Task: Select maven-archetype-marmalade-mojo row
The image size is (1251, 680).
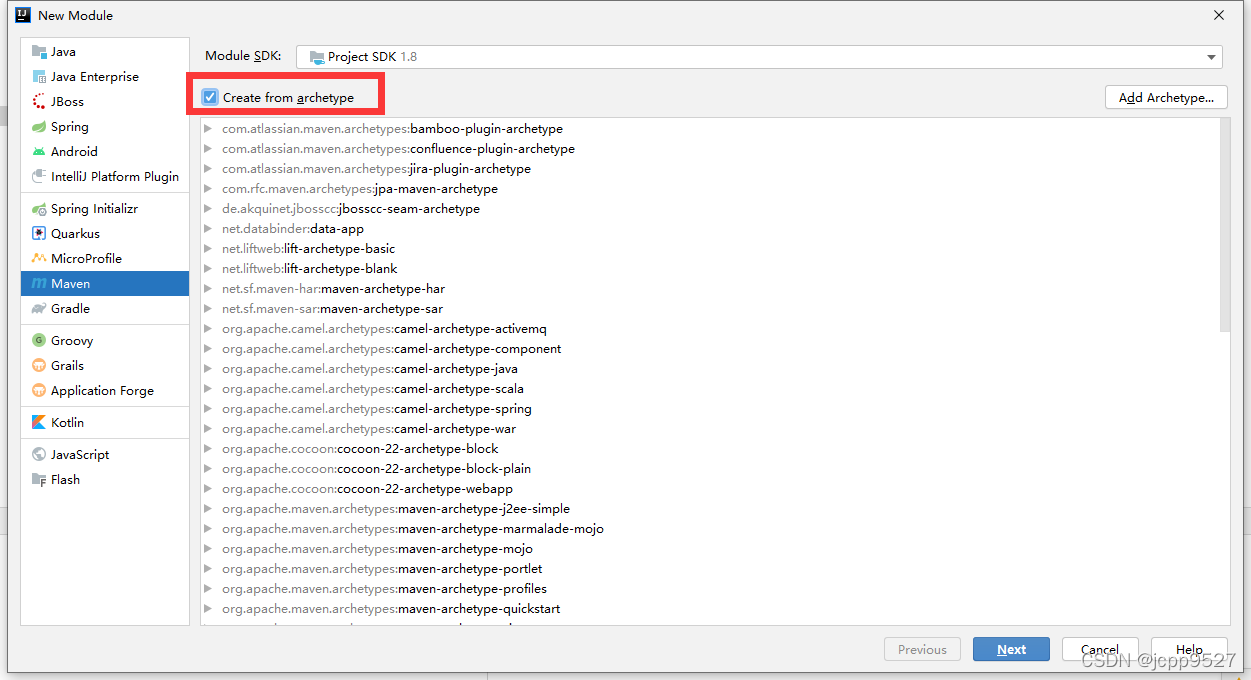Action: pyautogui.click(x=710, y=529)
